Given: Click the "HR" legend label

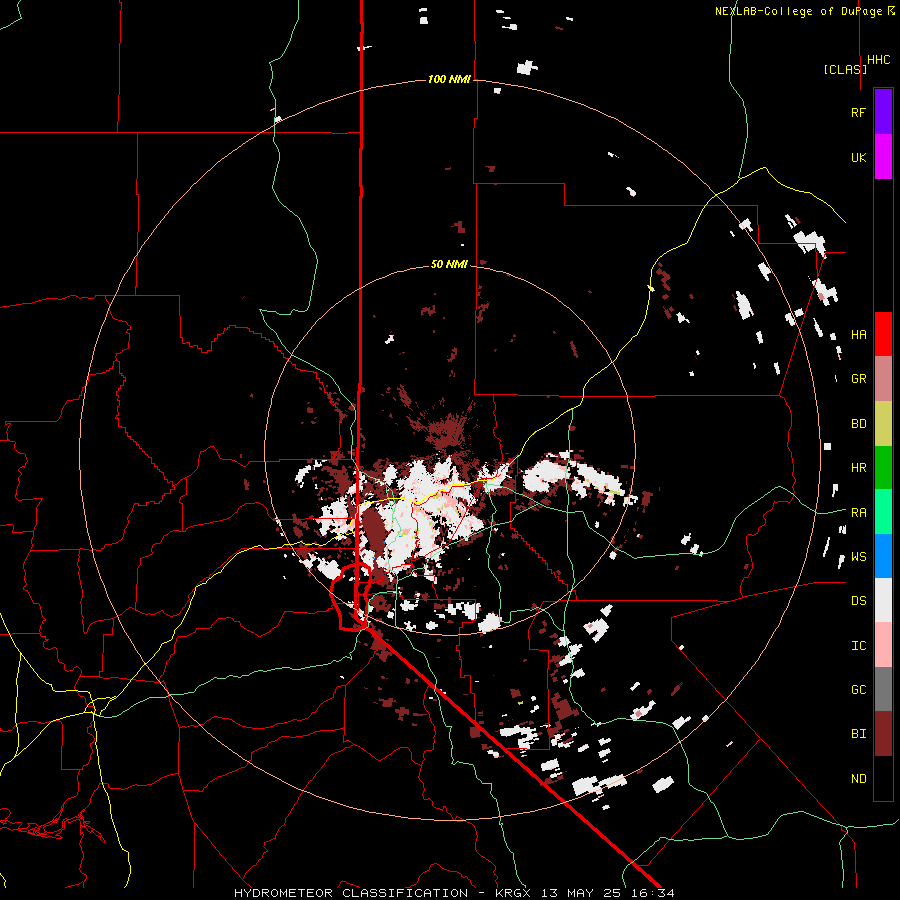Looking at the screenshot, I should point(858,468).
